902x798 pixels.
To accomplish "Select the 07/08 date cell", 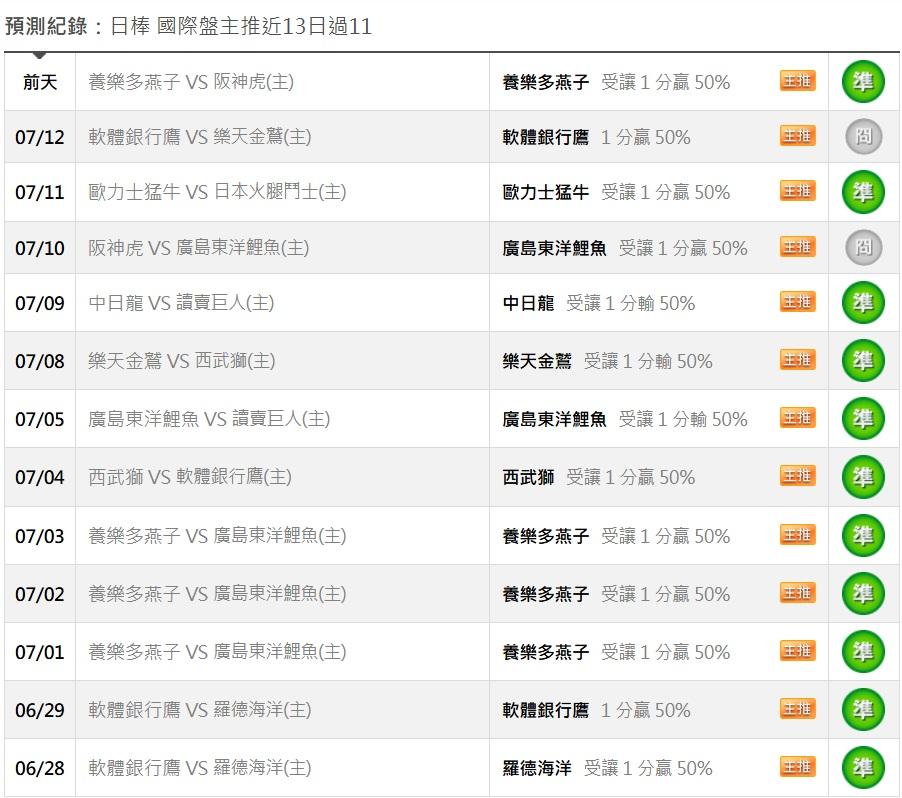I will 40,361.
